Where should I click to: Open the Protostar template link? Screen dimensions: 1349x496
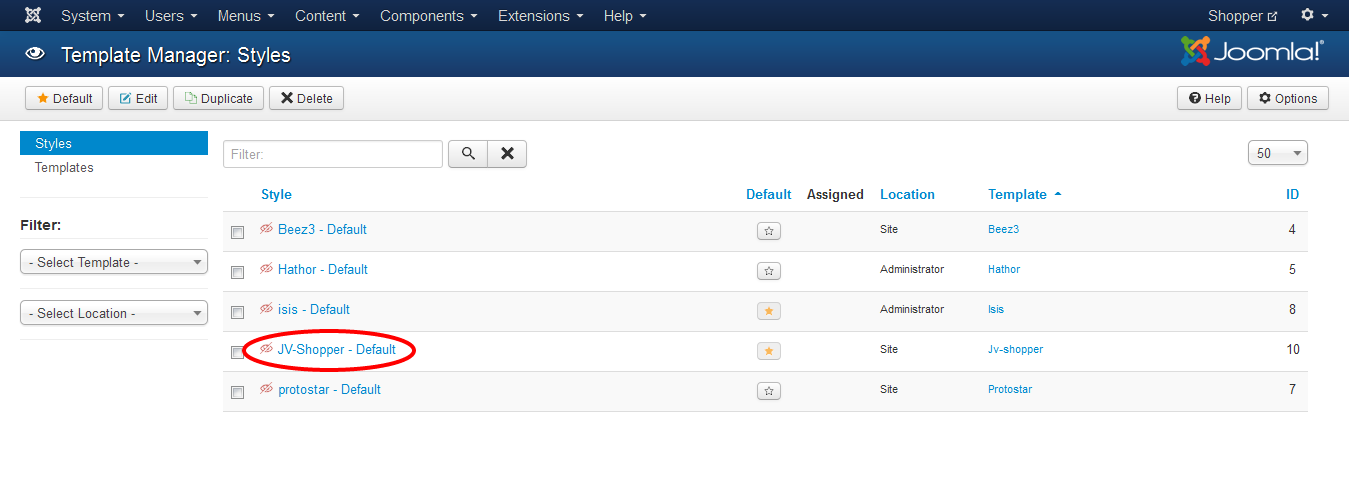[1010, 389]
